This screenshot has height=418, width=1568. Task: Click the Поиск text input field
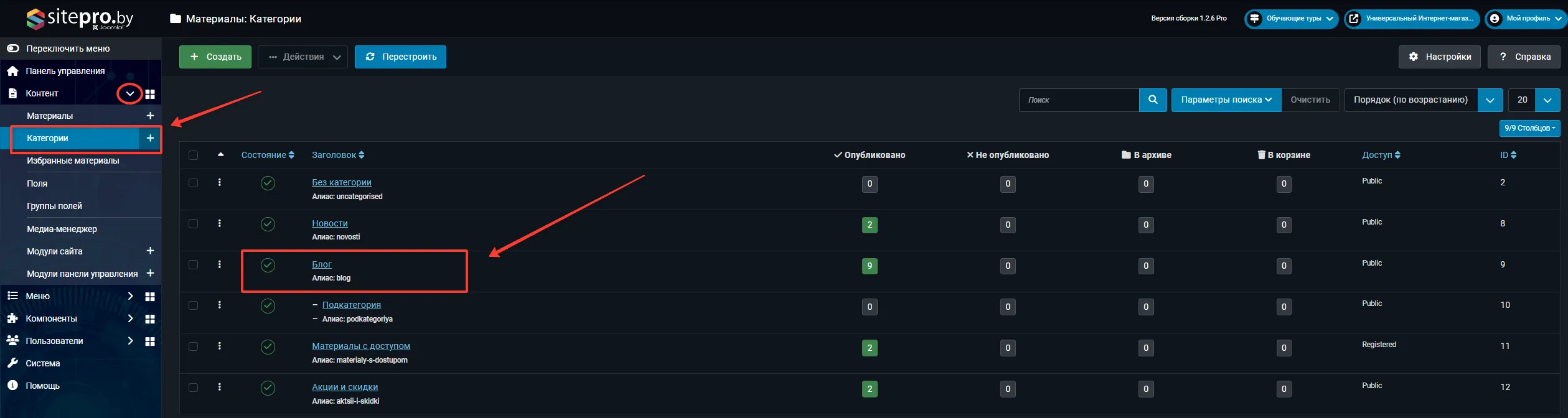pyautogui.click(x=1079, y=100)
